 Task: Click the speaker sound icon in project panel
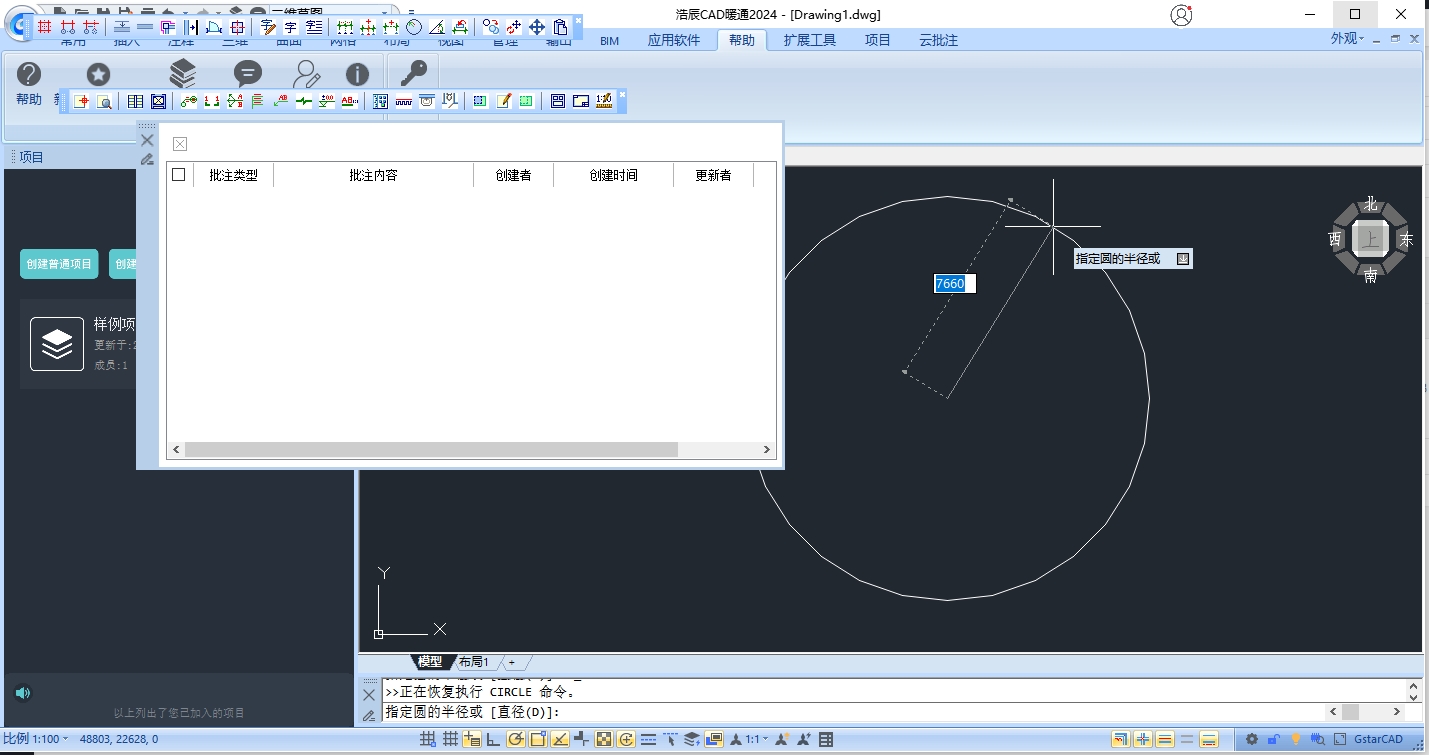pyautogui.click(x=22, y=693)
